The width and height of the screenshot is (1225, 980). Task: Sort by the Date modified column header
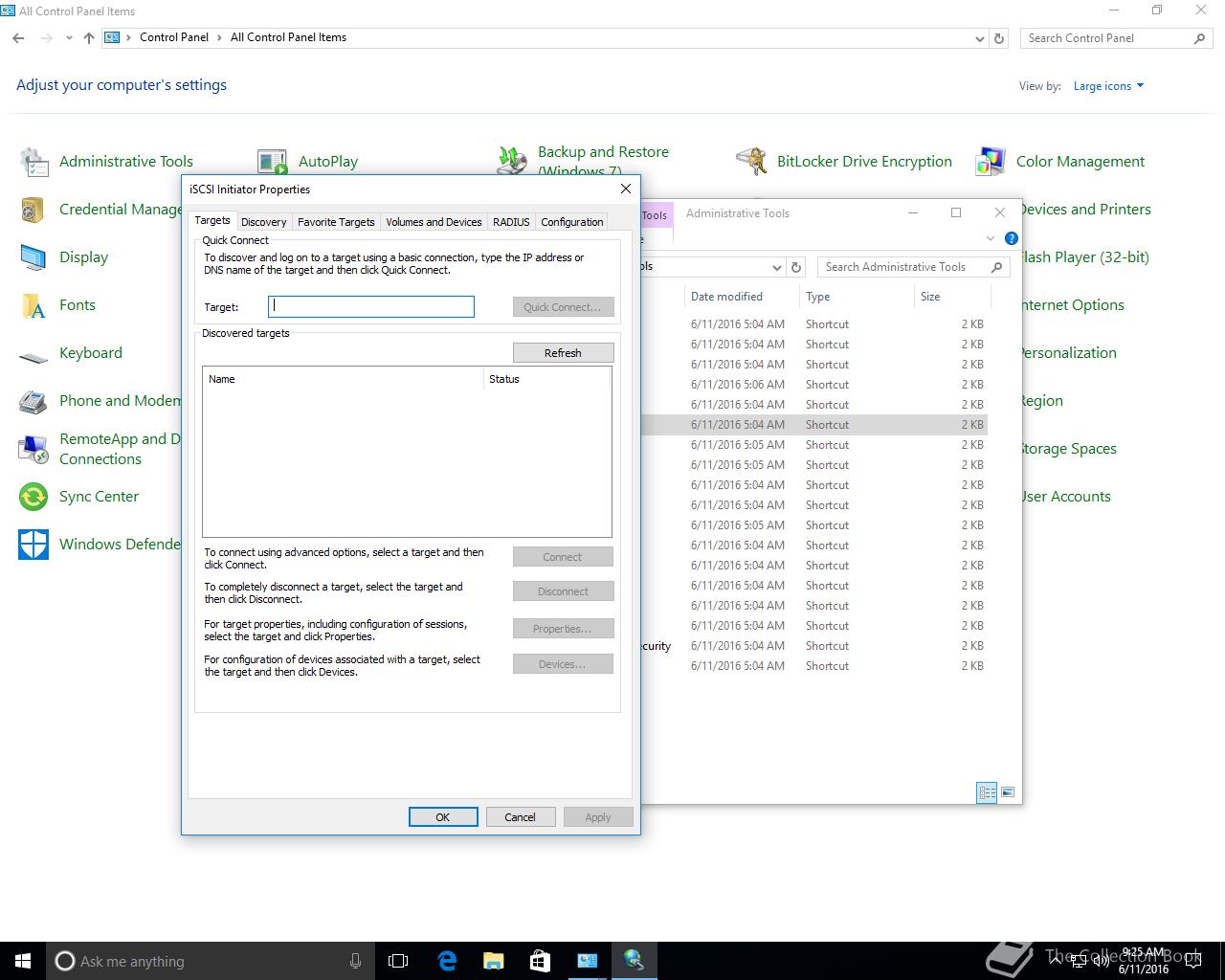coord(741,297)
